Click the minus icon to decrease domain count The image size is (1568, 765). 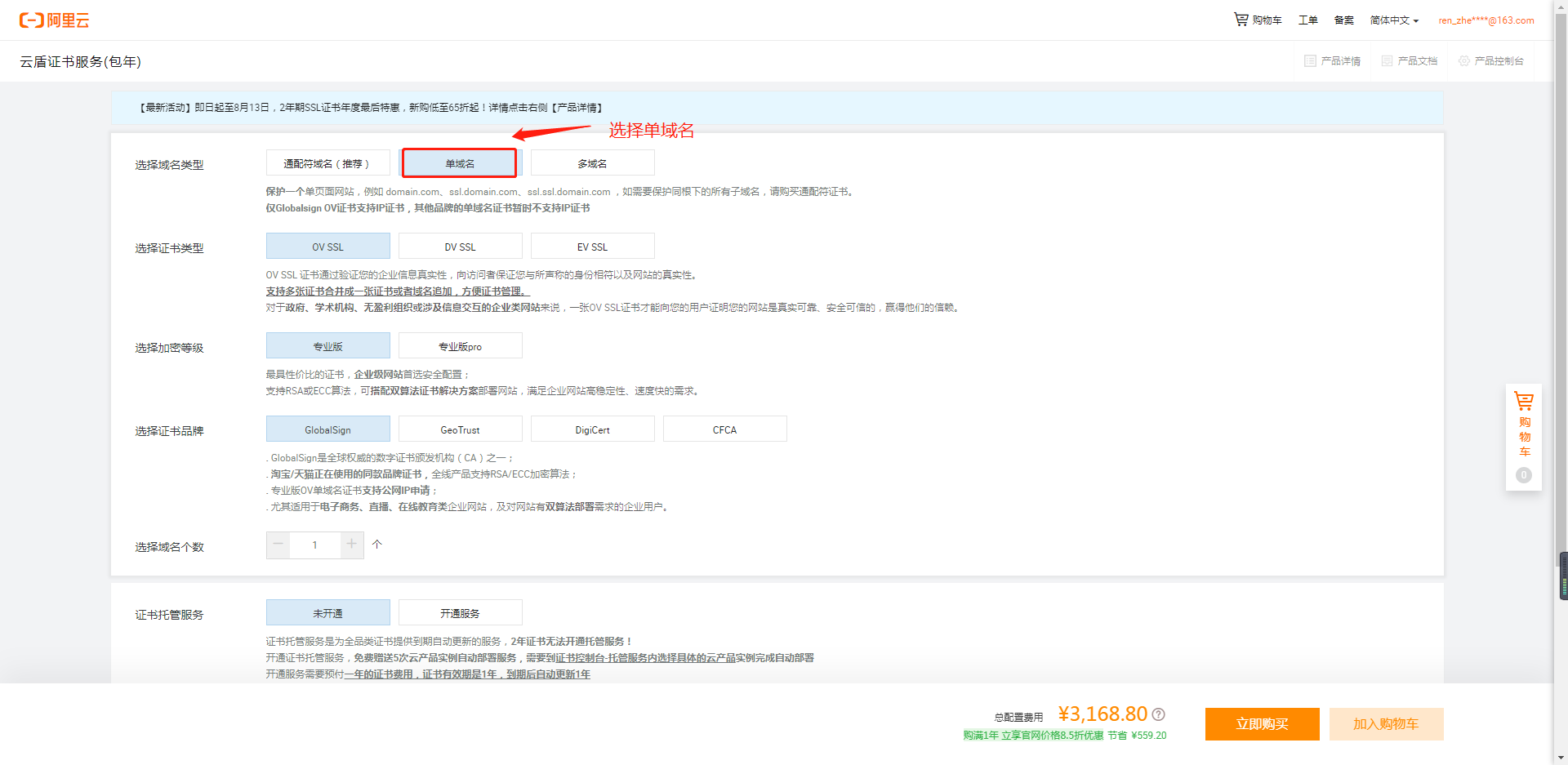[x=278, y=545]
